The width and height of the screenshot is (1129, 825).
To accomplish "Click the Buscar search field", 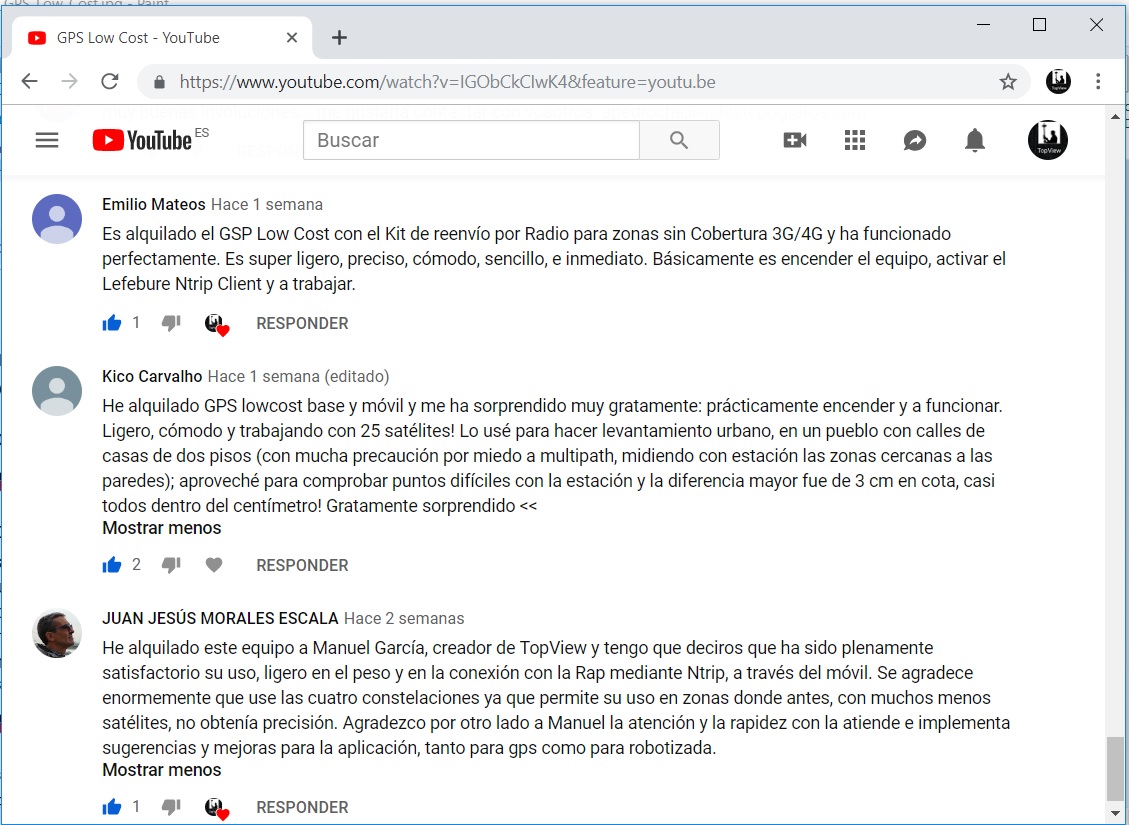I will click(x=472, y=140).
